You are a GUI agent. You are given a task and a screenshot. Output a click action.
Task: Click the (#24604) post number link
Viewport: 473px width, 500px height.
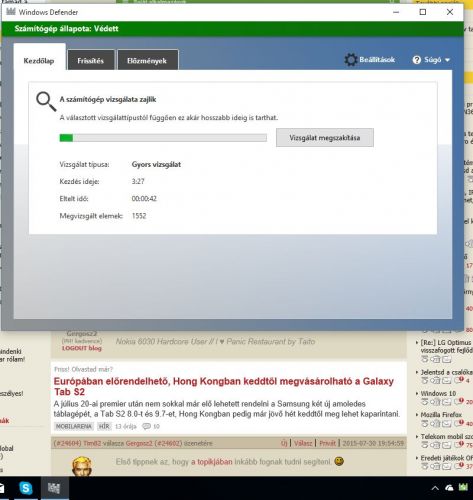(x=68, y=443)
